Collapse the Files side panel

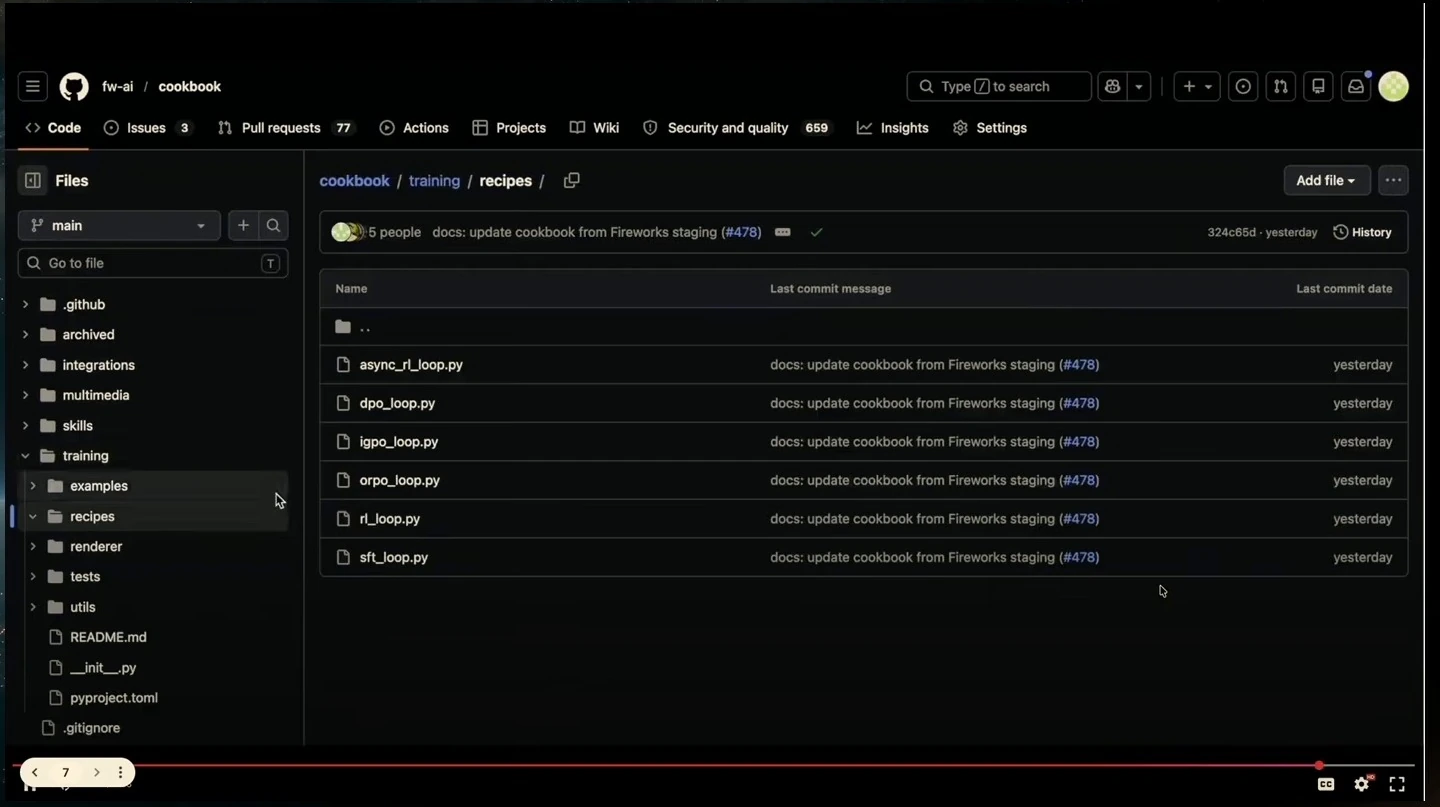click(x=33, y=181)
